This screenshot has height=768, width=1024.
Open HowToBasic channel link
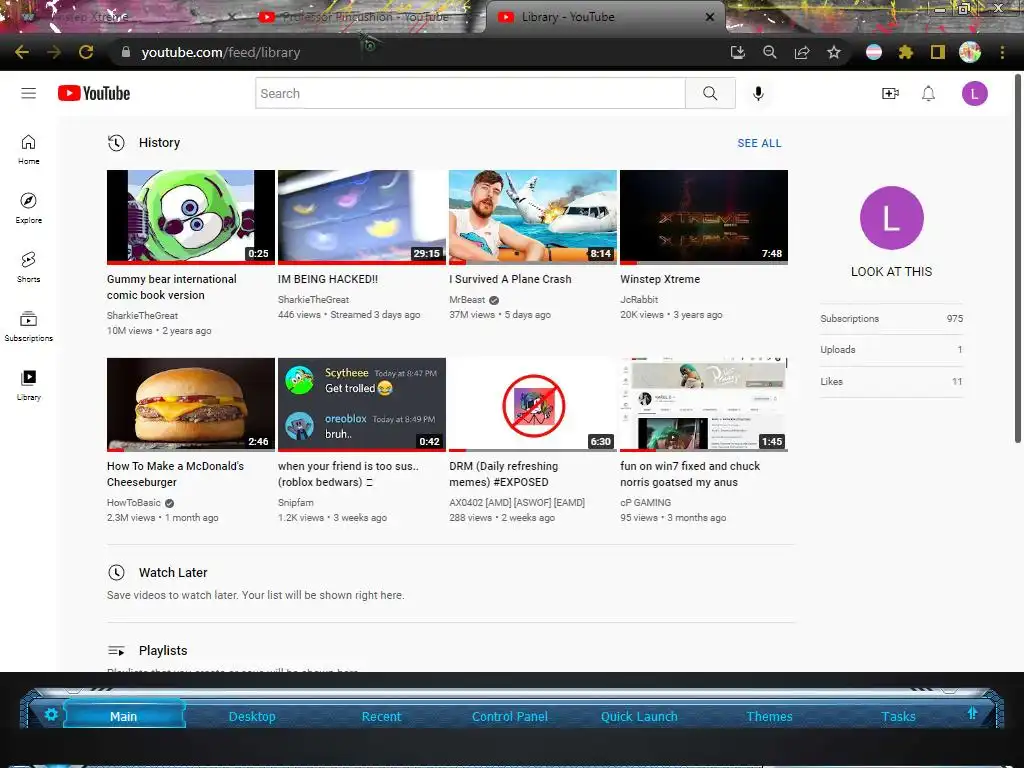(133, 502)
